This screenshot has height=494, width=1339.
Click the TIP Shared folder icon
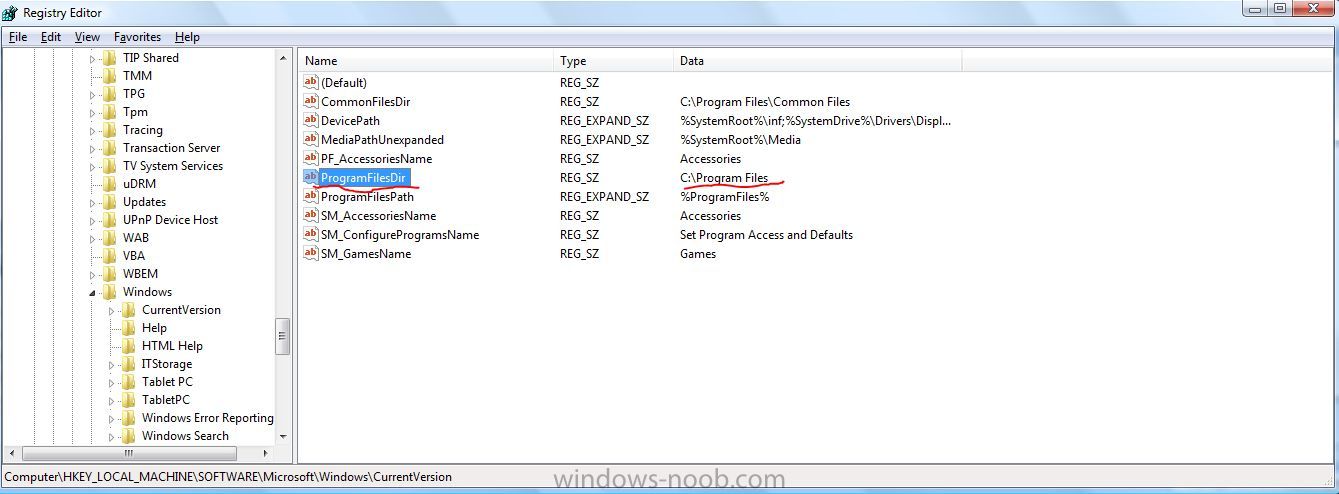110,58
